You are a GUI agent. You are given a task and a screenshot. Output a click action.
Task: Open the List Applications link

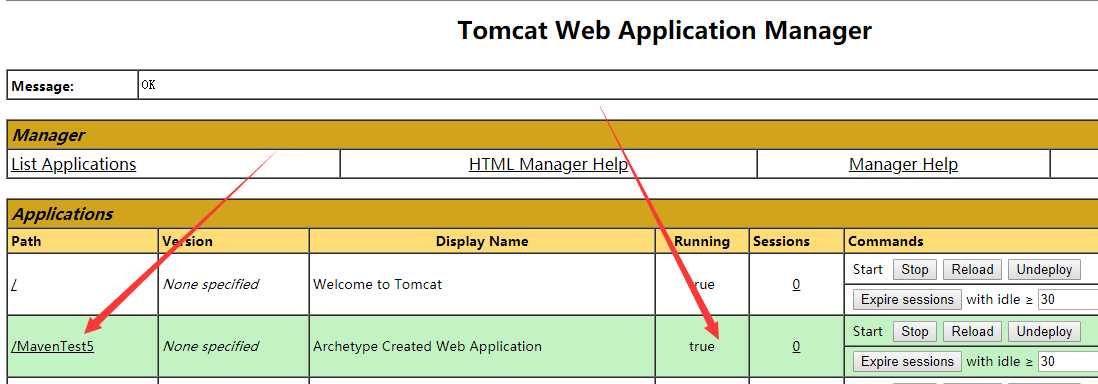[x=74, y=164]
